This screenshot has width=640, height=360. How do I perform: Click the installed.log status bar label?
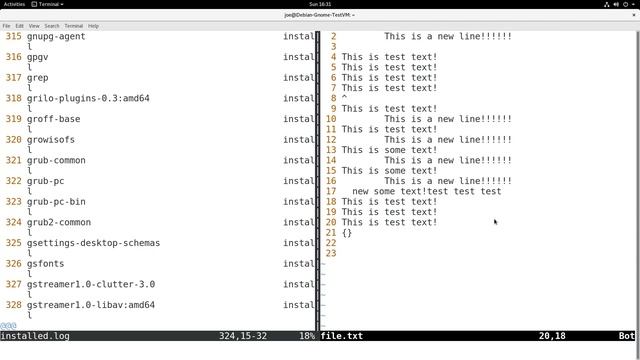coord(35,336)
